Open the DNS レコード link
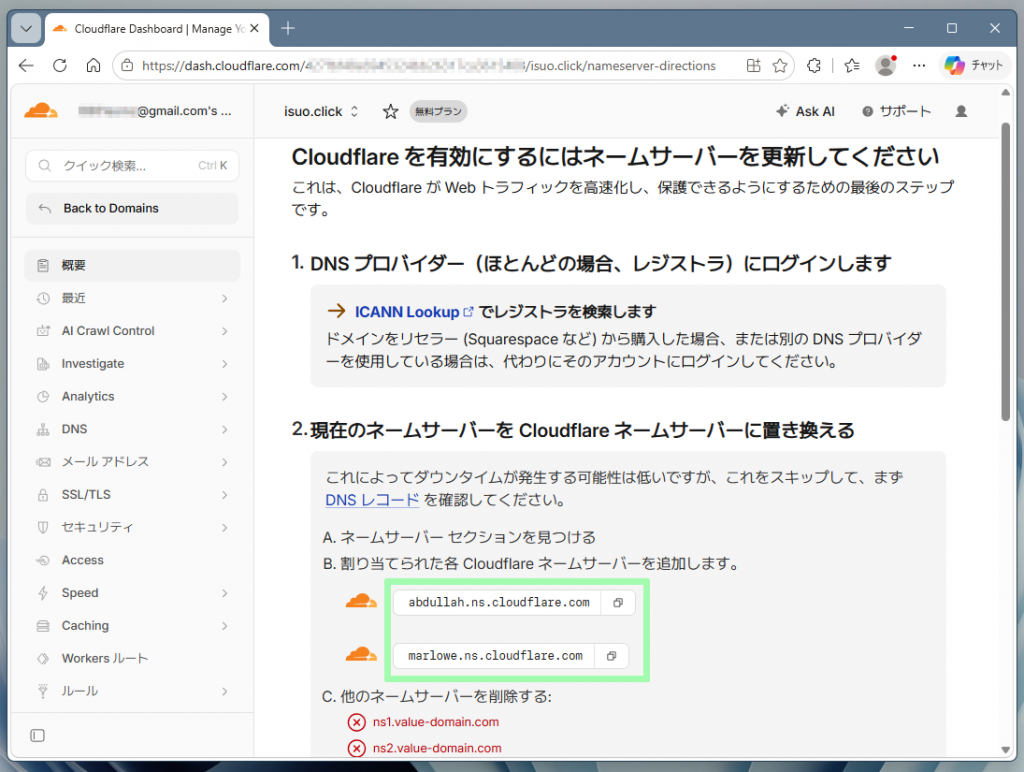 click(x=372, y=500)
